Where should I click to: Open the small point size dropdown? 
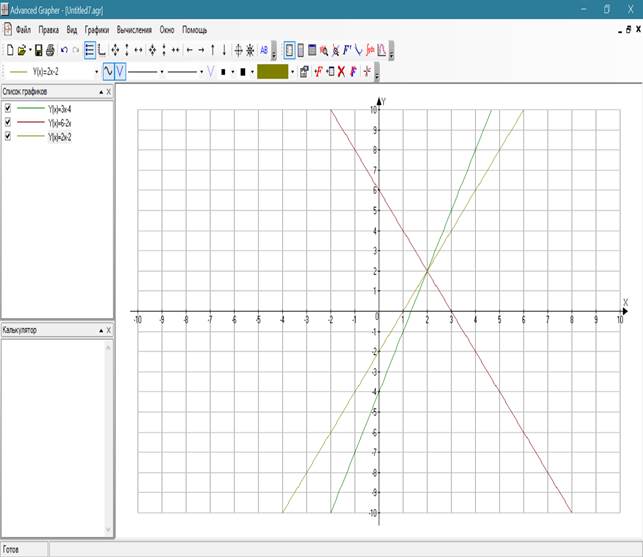233,72
